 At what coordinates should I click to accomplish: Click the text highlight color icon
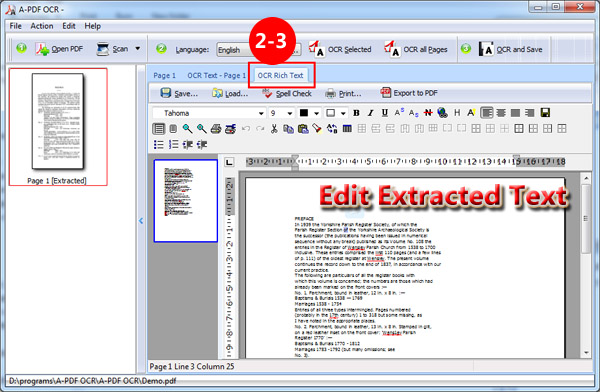point(471,113)
